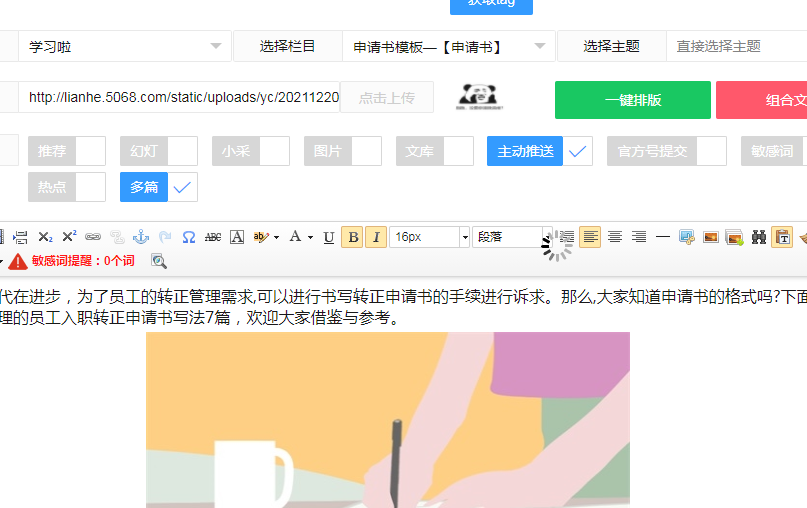Add a character border with the framed A icon

tap(237, 237)
